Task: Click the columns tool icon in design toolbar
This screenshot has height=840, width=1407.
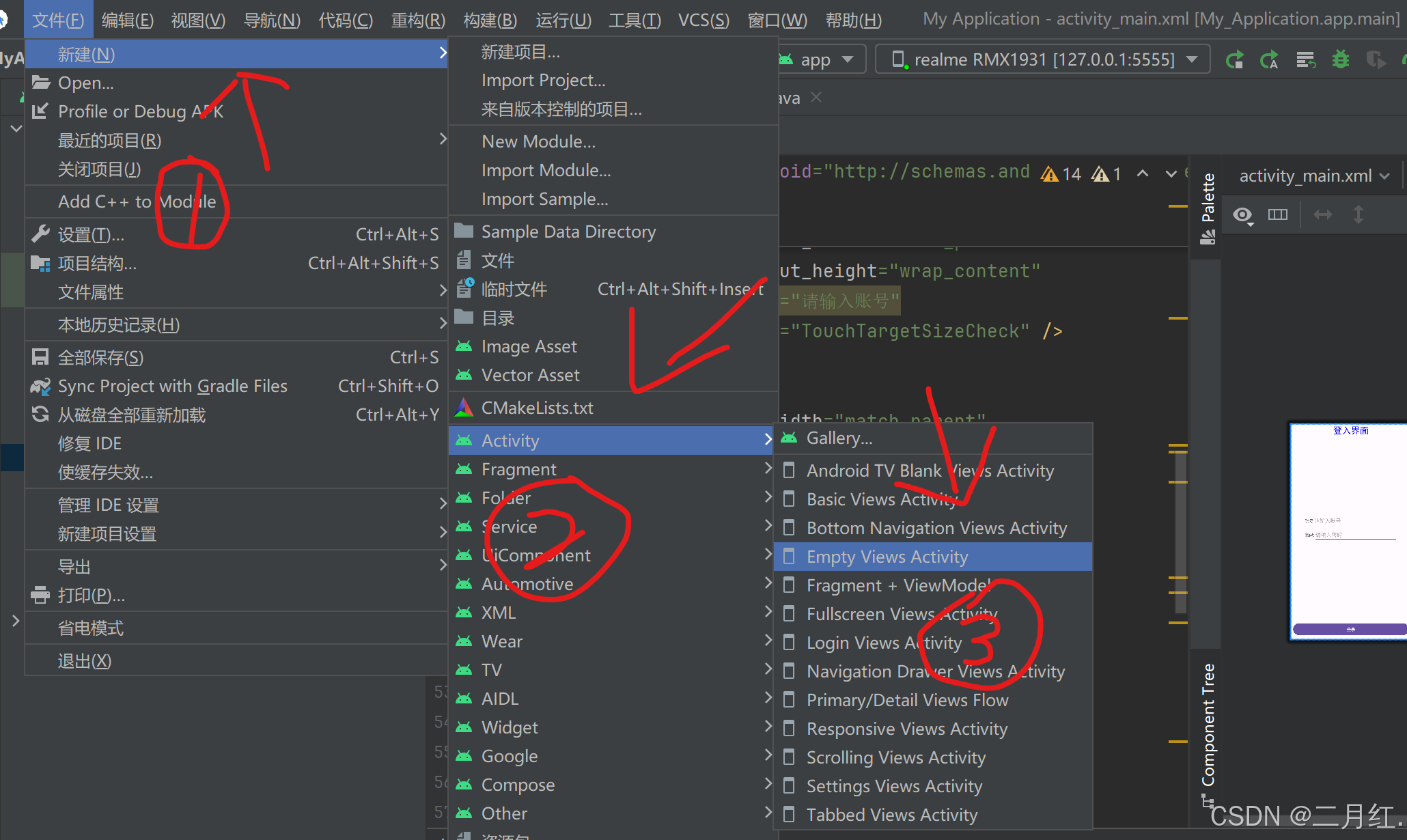Action: [x=1277, y=215]
